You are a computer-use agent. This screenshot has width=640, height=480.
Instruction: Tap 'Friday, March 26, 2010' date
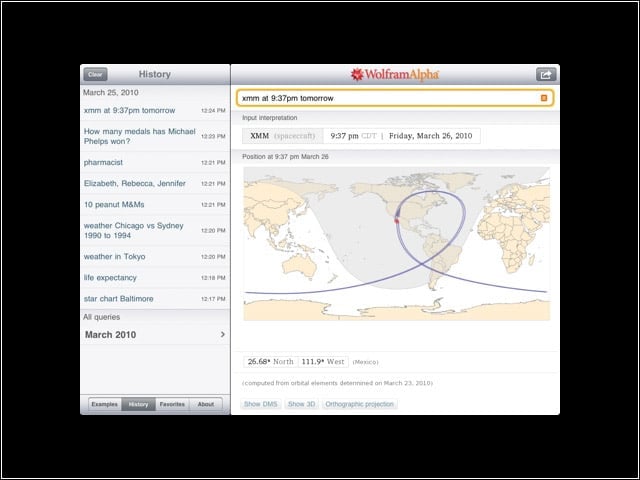pos(431,136)
